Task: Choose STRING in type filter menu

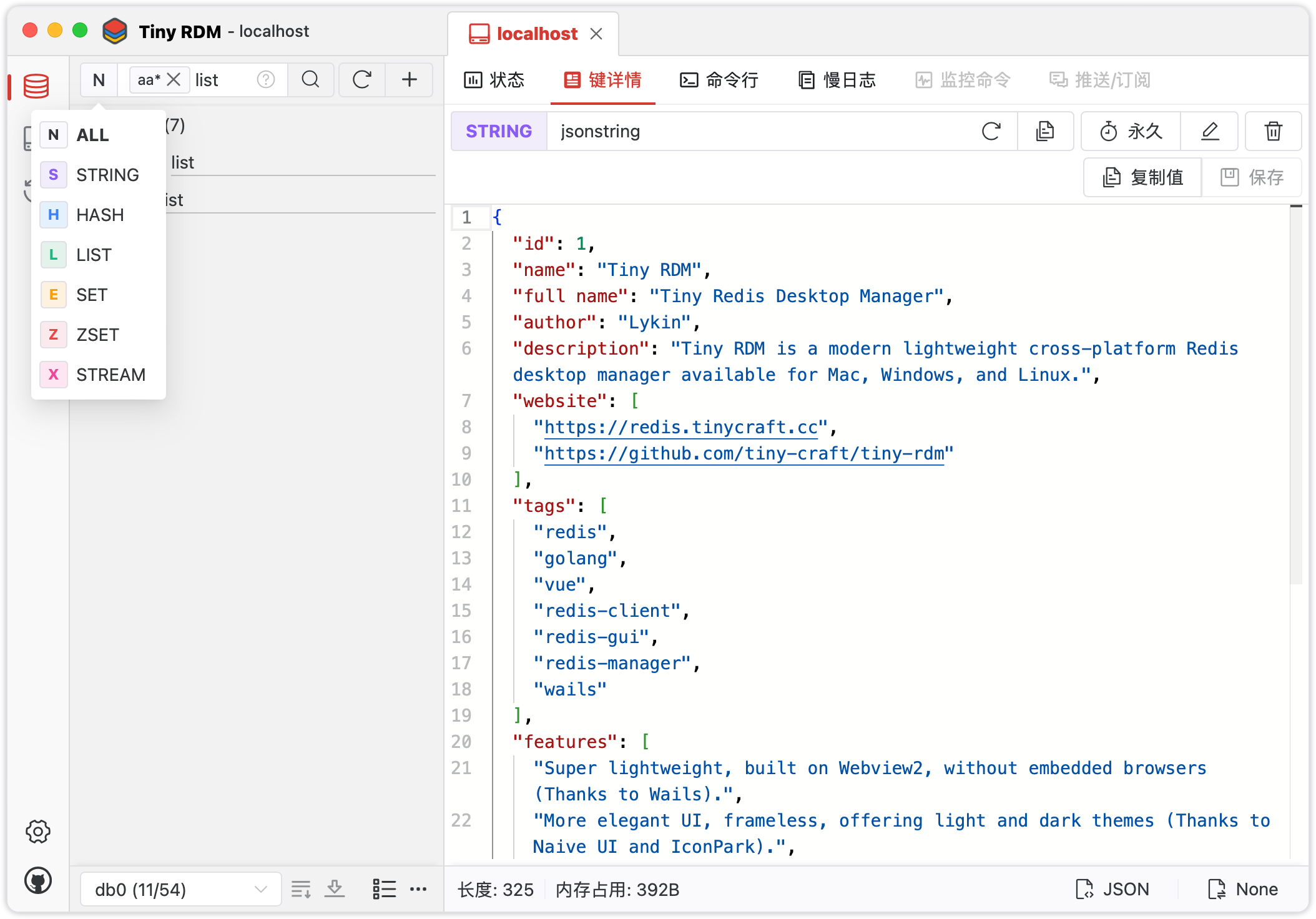Action: 99,175
